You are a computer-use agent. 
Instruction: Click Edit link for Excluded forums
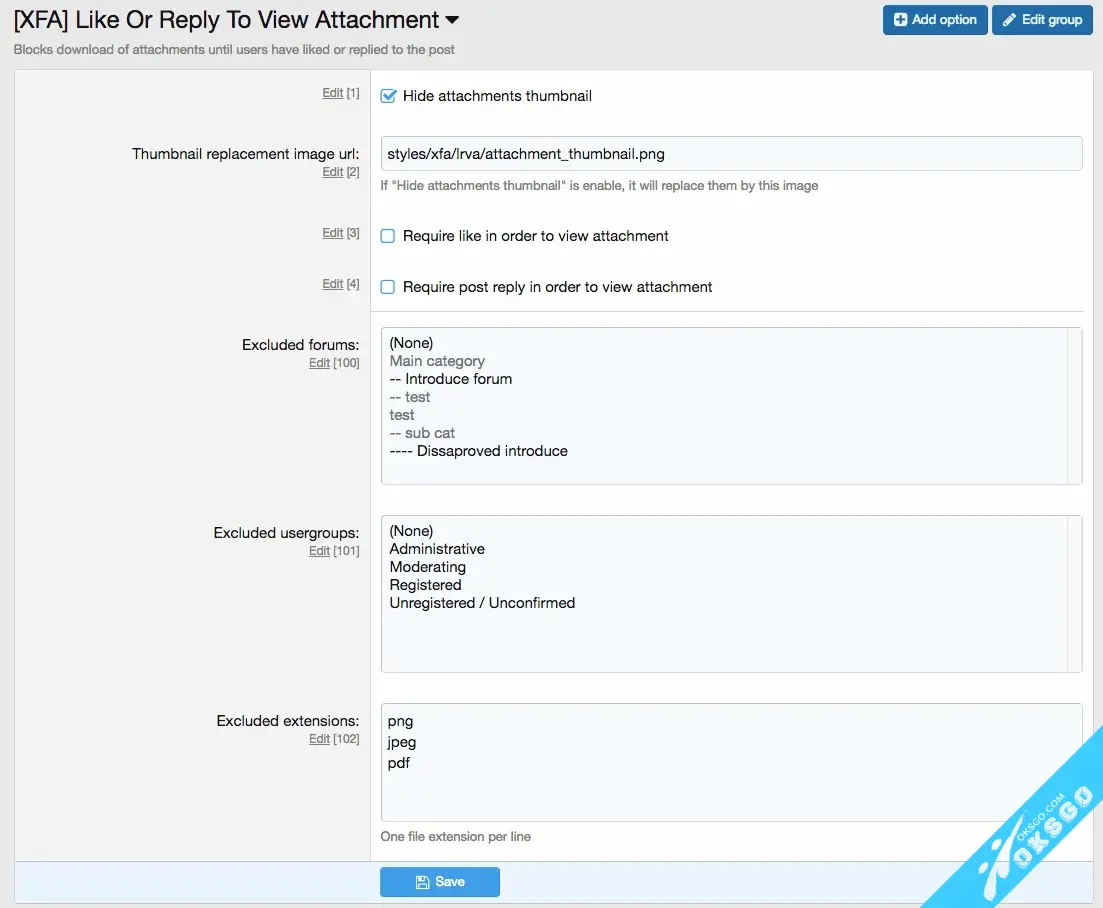319,363
